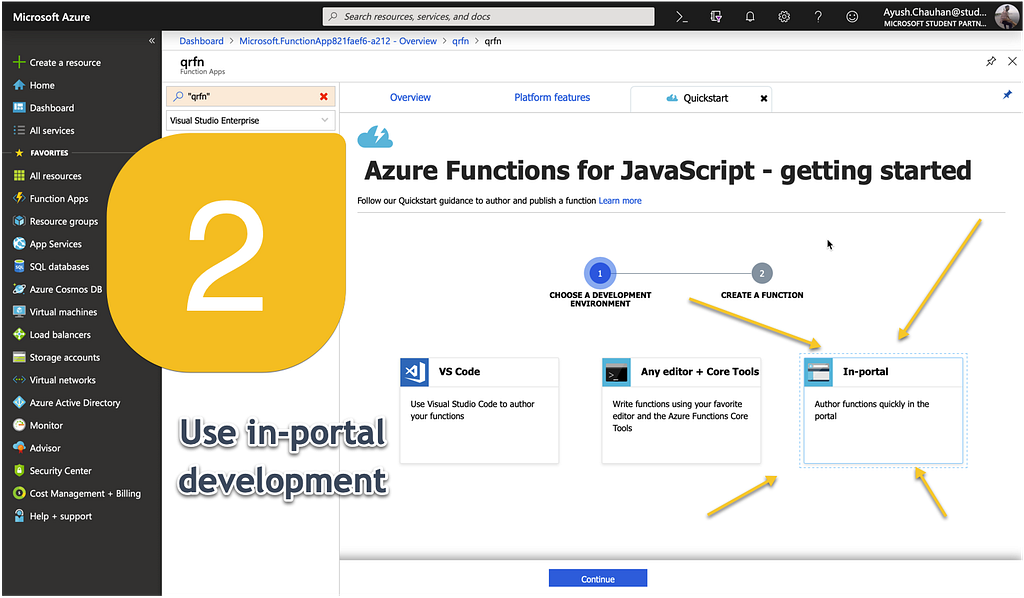Choose the VS Code environment card
Screen dimensions: 1024x598
pyautogui.click(x=479, y=410)
